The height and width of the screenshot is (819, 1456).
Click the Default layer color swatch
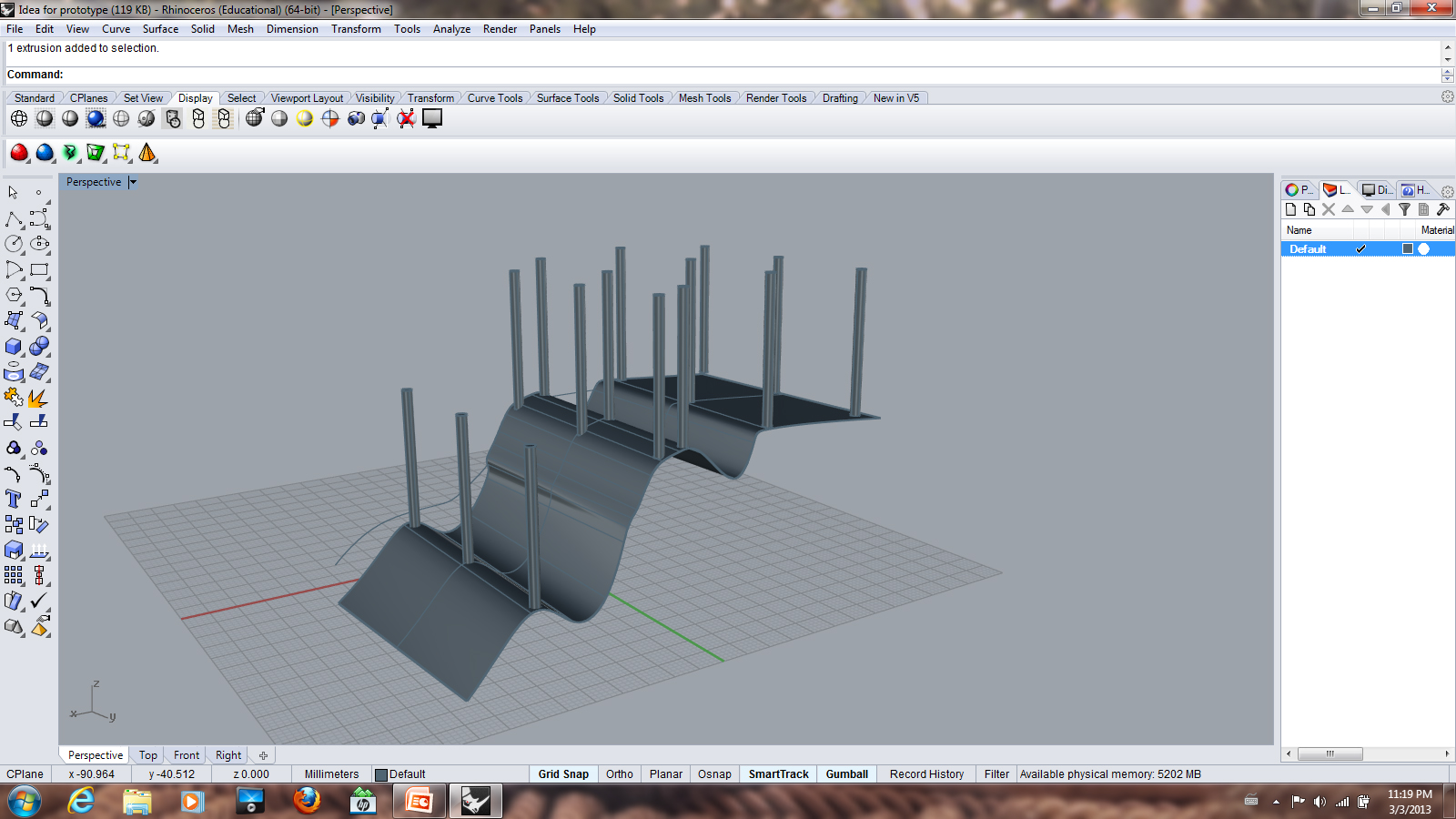[1408, 249]
